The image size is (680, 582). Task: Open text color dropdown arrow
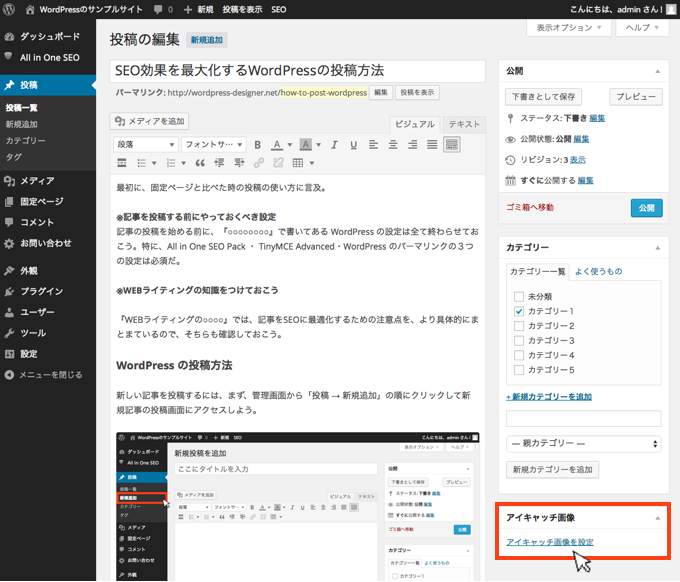[290, 145]
